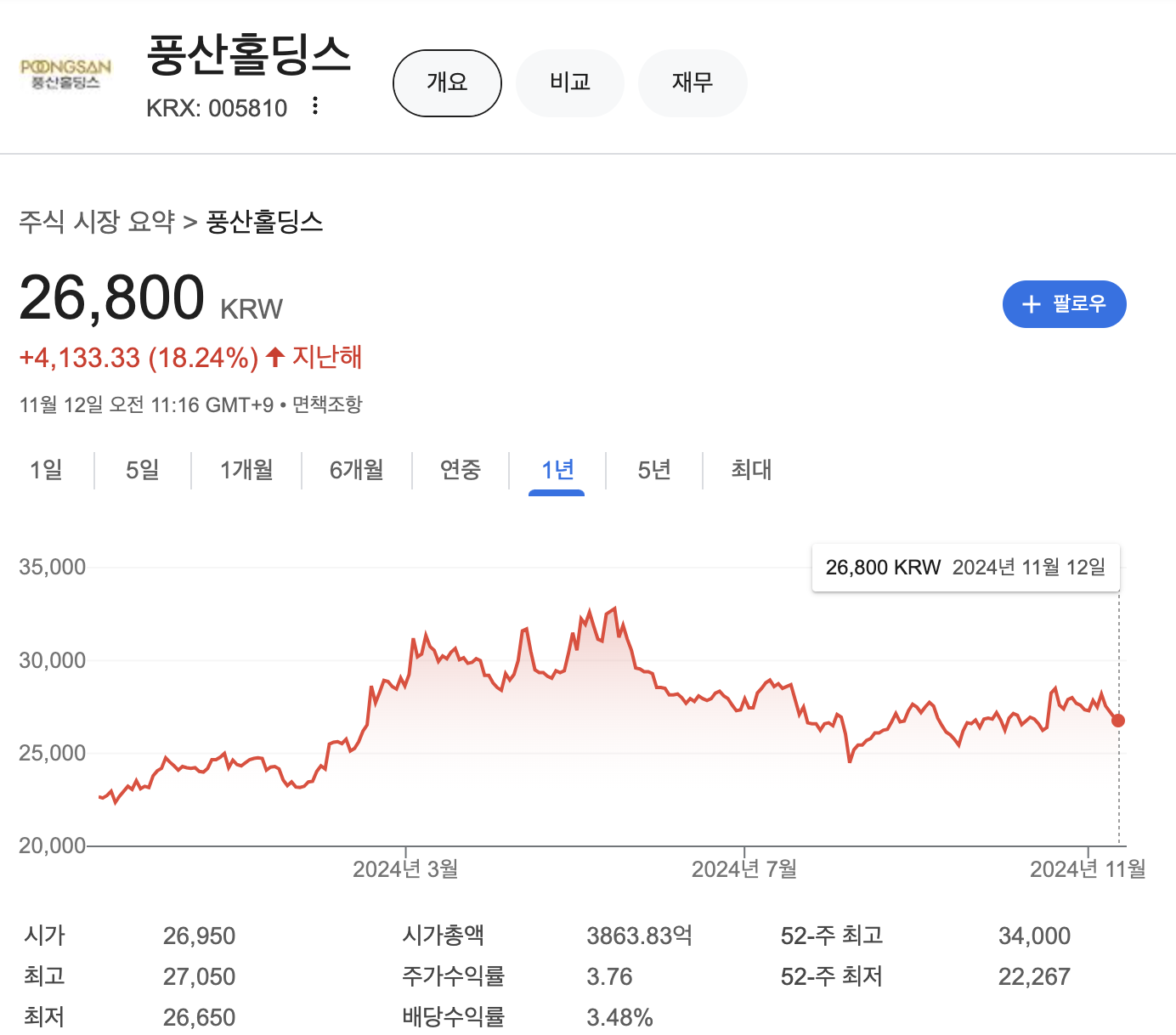The width and height of the screenshot is (1176, 1035).
Task: Click the 풍산홀딩스 company title heading
Action: coord(248,54)
